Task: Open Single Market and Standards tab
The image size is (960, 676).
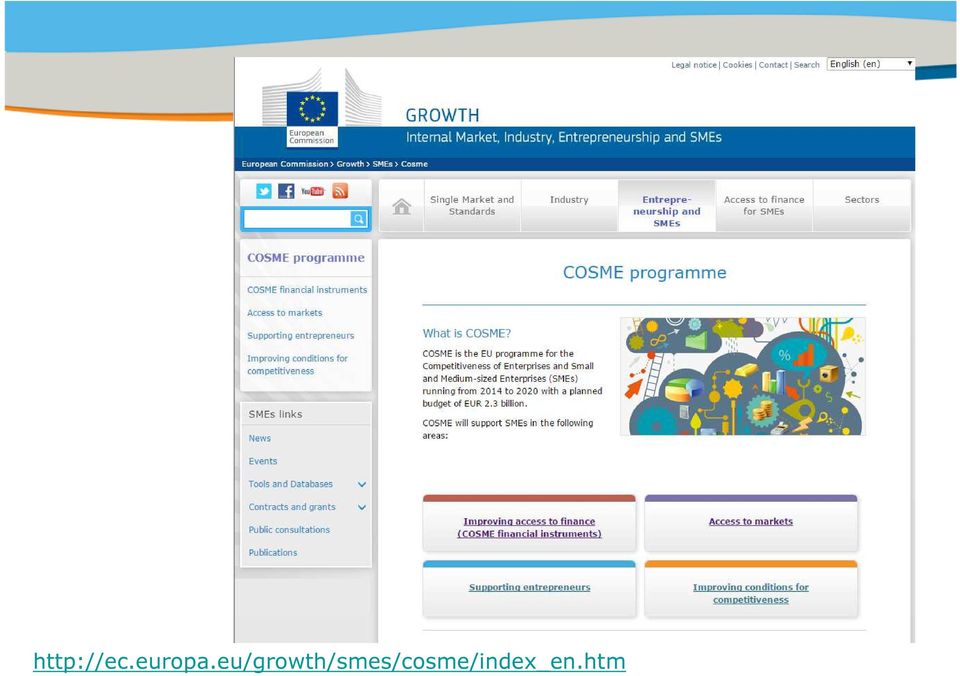Action: coord(472,206)
